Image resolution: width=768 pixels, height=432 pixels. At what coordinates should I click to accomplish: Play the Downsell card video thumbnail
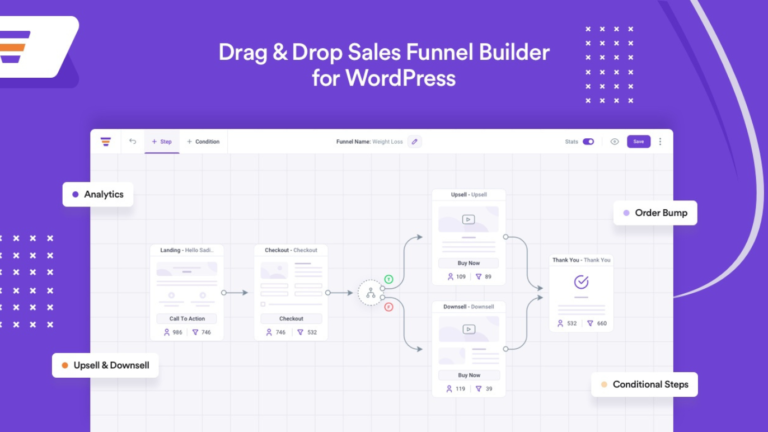pyautogui.click(x=468, y=329)
